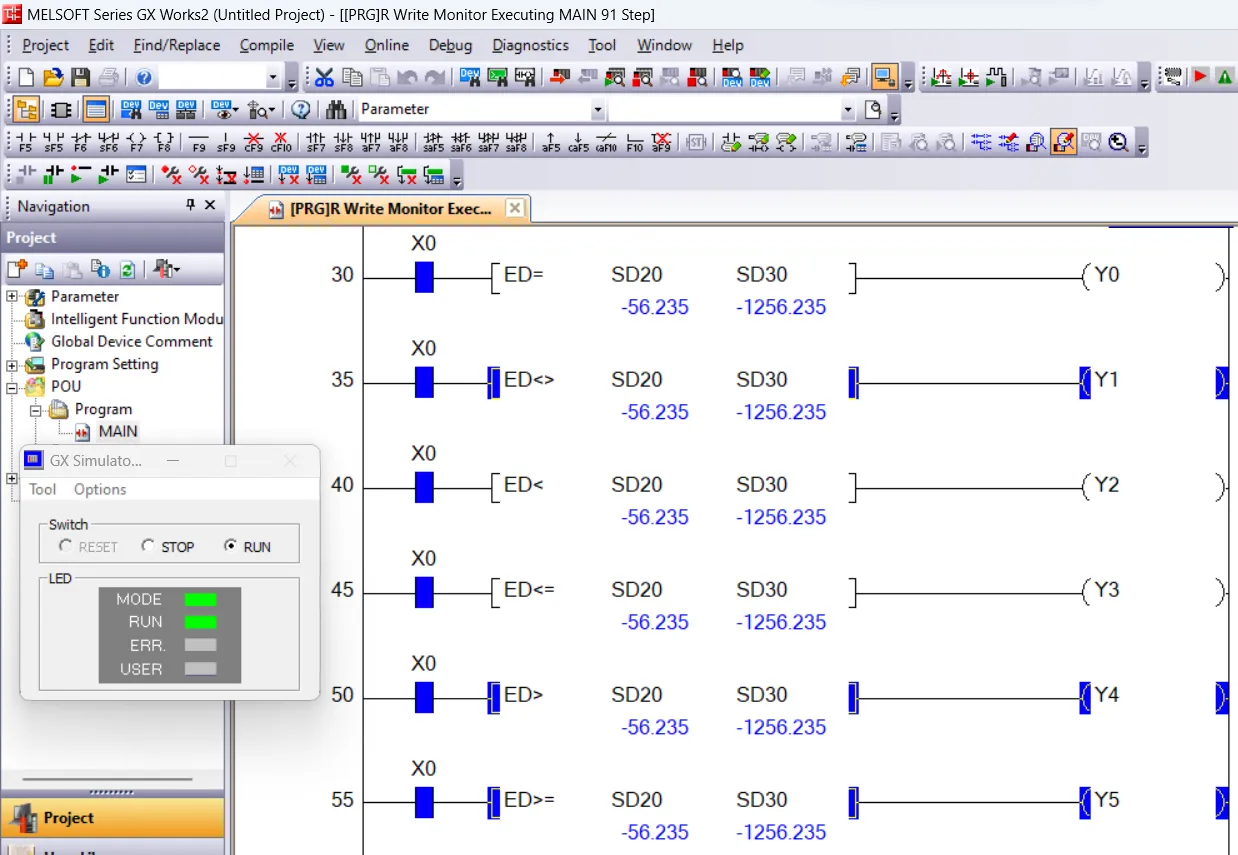Select Intelligent Function Module tree item
The width and height of the screenshot is (1238, 855).
137,319
